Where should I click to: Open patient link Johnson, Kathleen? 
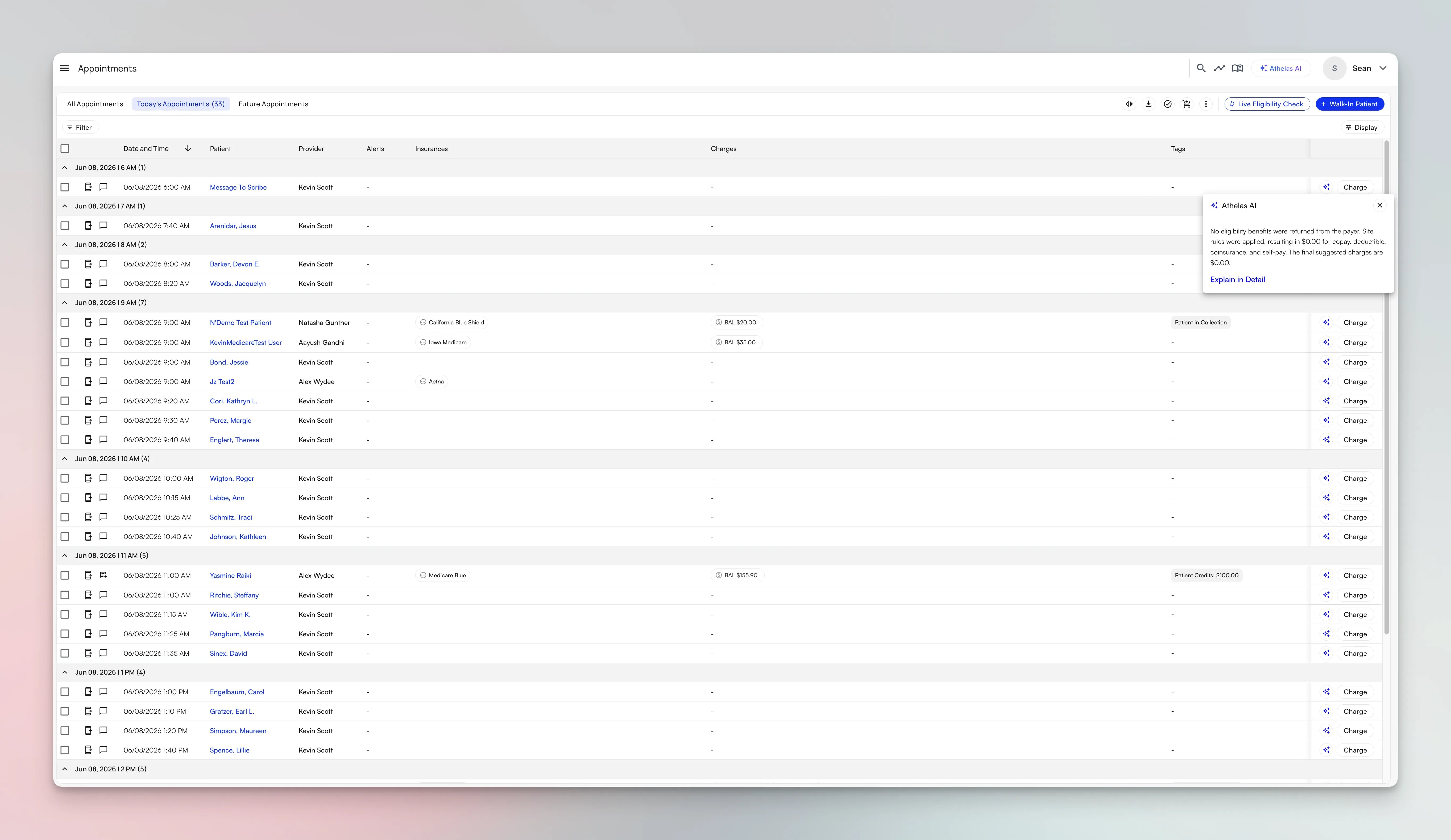point(238,537)
